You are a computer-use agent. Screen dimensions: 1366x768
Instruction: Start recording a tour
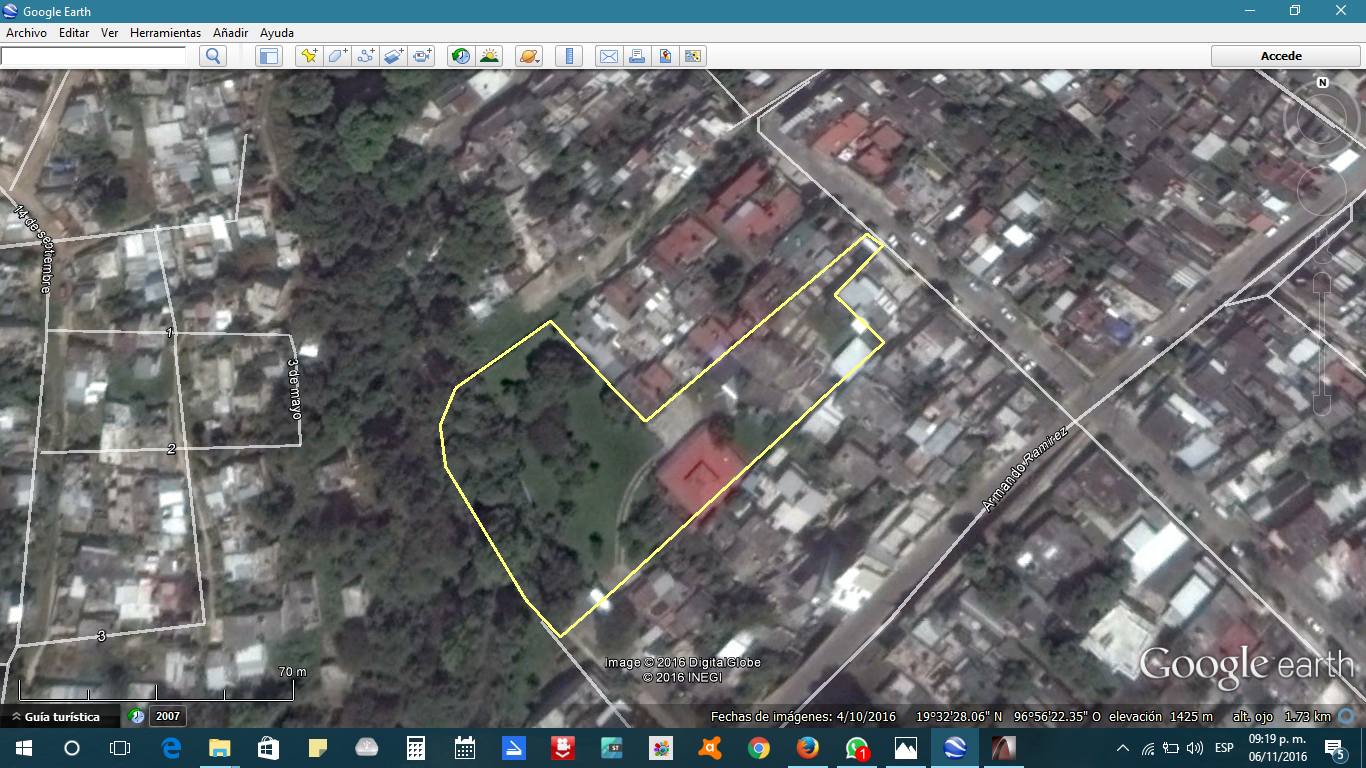[420, 56]
